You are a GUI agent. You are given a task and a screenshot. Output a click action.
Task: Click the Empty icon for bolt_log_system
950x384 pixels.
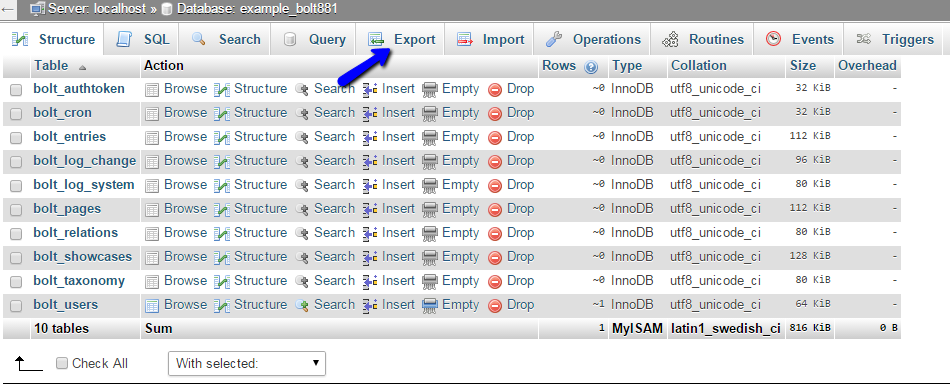430,185
